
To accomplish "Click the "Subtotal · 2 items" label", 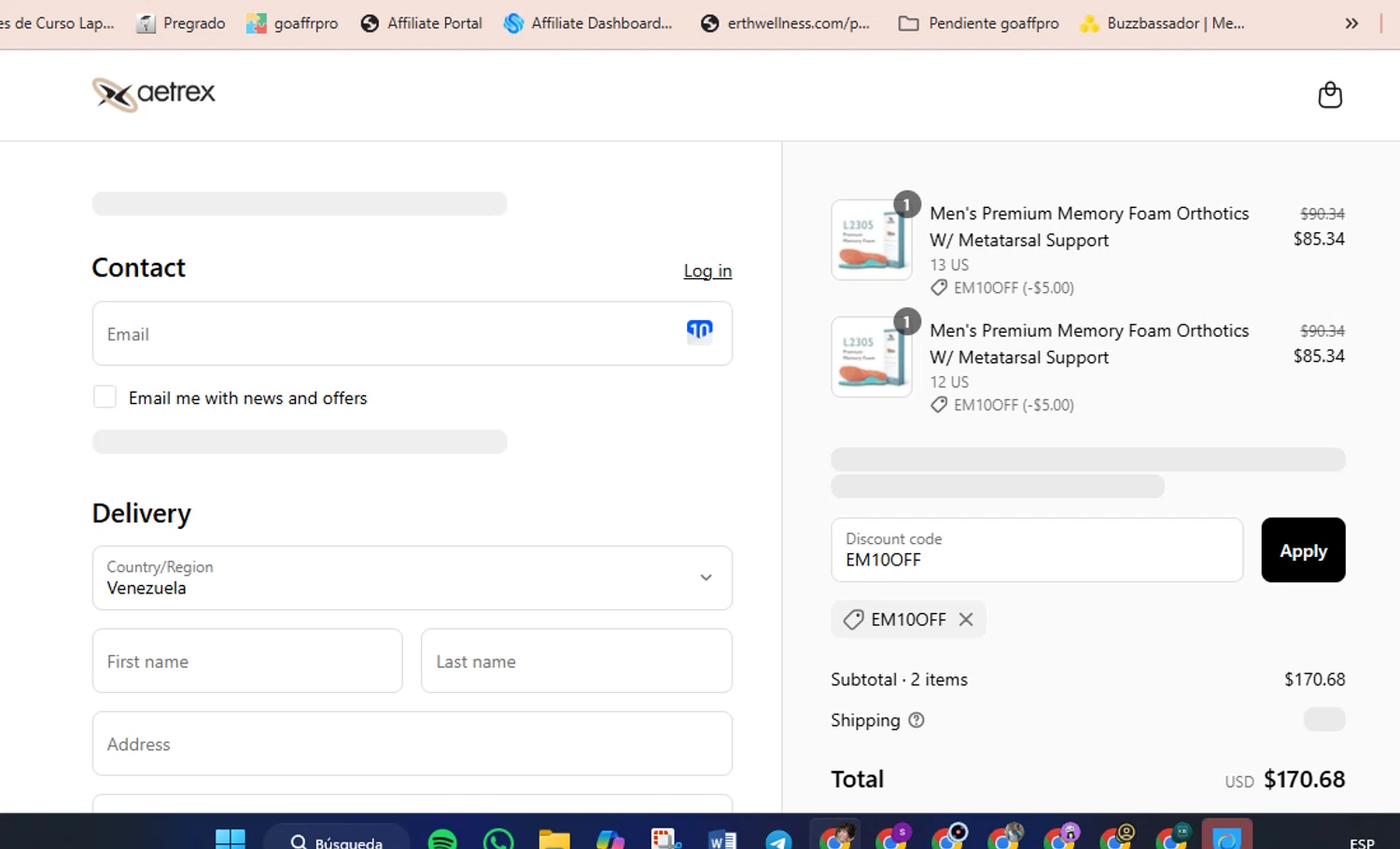I will click(899, 679).
